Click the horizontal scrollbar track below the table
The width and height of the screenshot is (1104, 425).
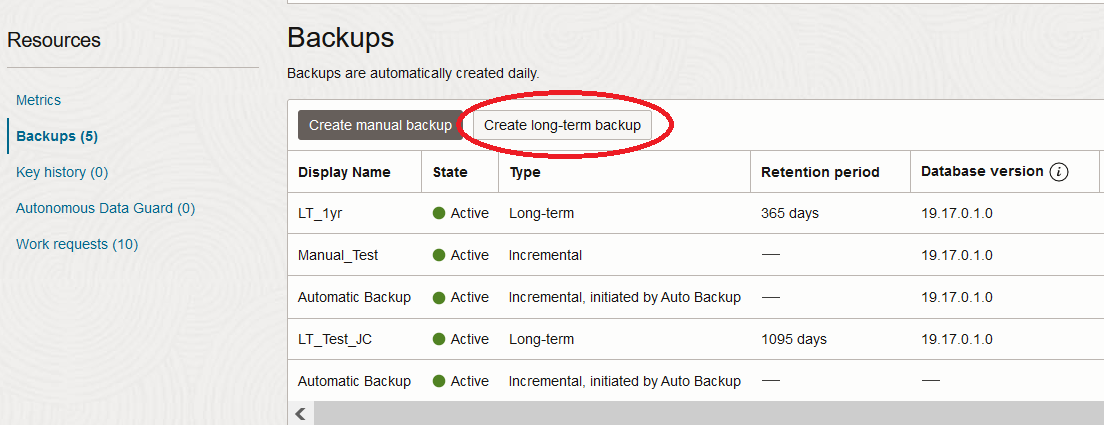pyautogui.click(x=700, y=413)
